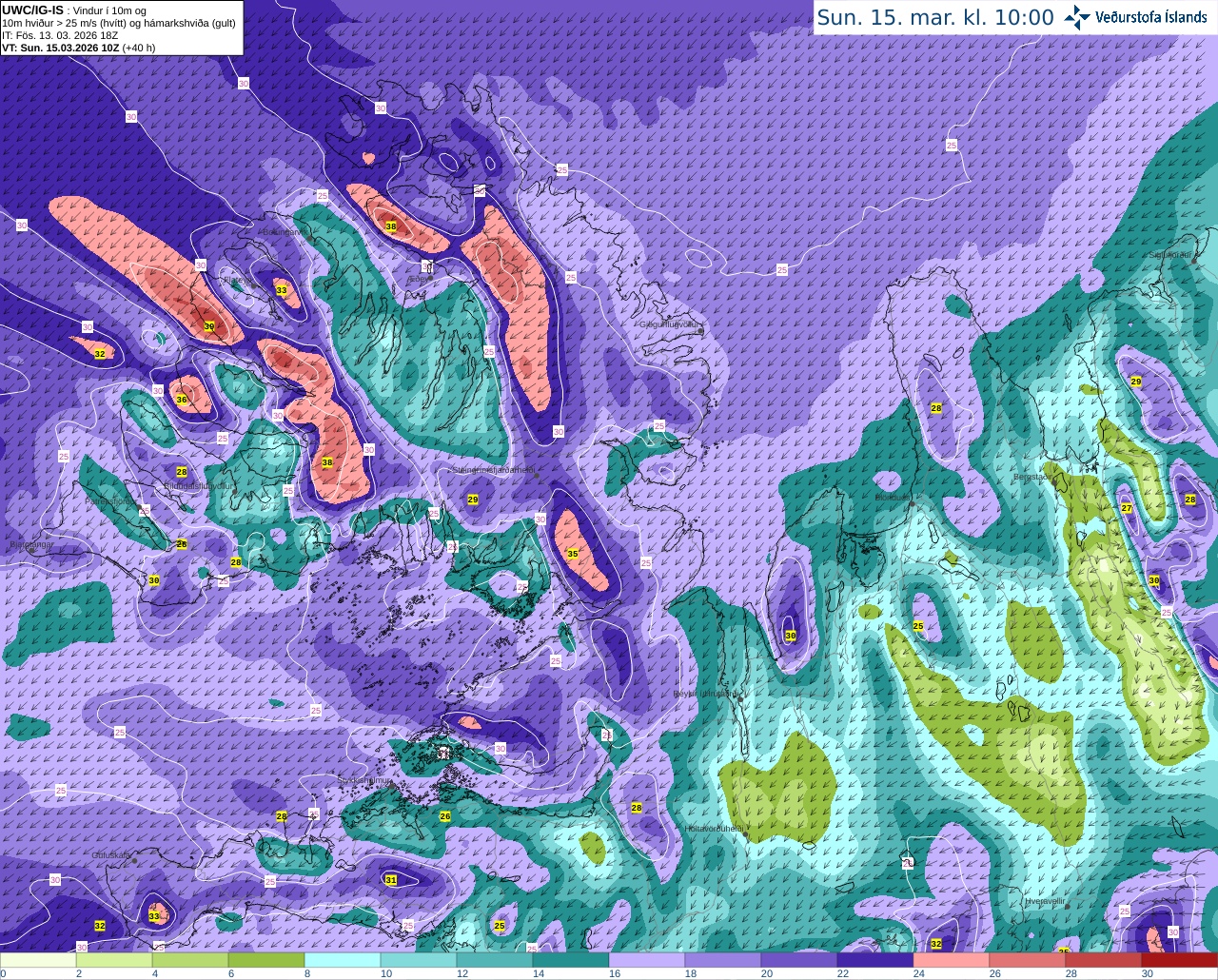Click the Bergstaðir station label
This screenshot has height=980, width=1218.
coord(1034,477)
